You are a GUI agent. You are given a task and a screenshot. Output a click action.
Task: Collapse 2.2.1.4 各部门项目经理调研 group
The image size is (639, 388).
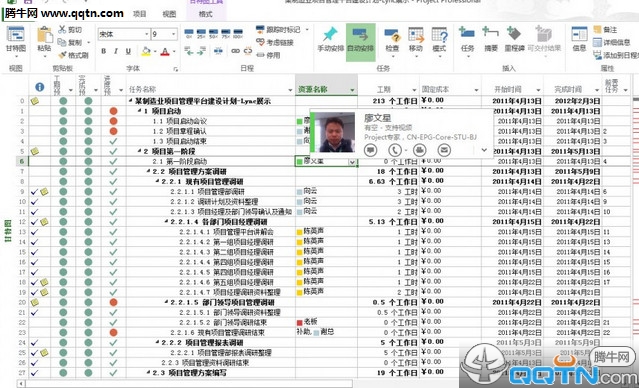(x=166, y=222)
